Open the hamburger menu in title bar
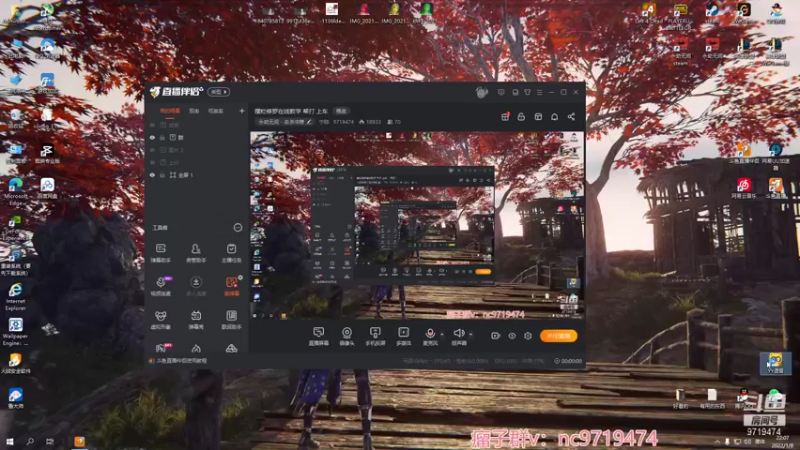The image size is (800, 450). pyautogui.click(x=539, y=92)
